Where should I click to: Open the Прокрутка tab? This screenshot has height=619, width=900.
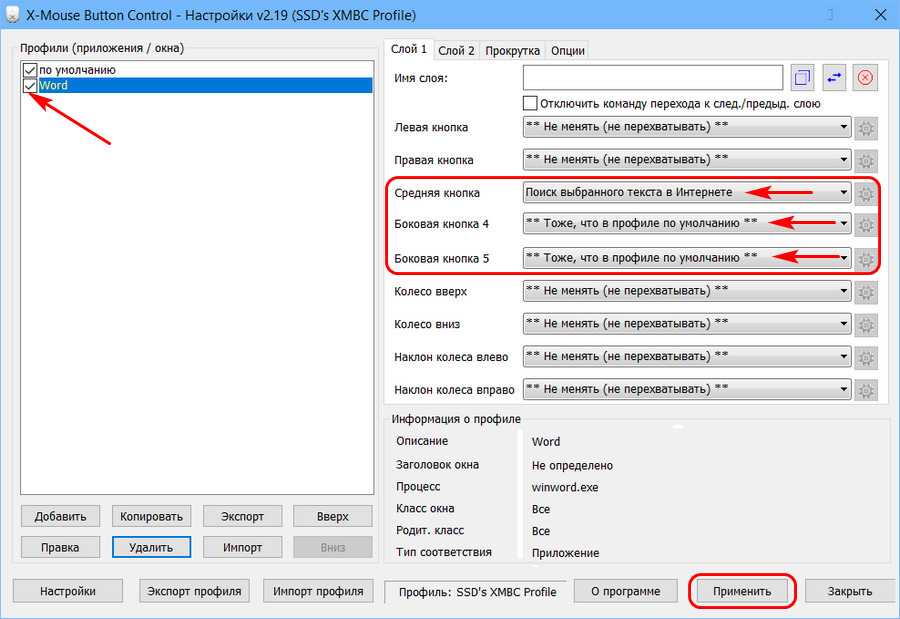click(x=512, y=51)
